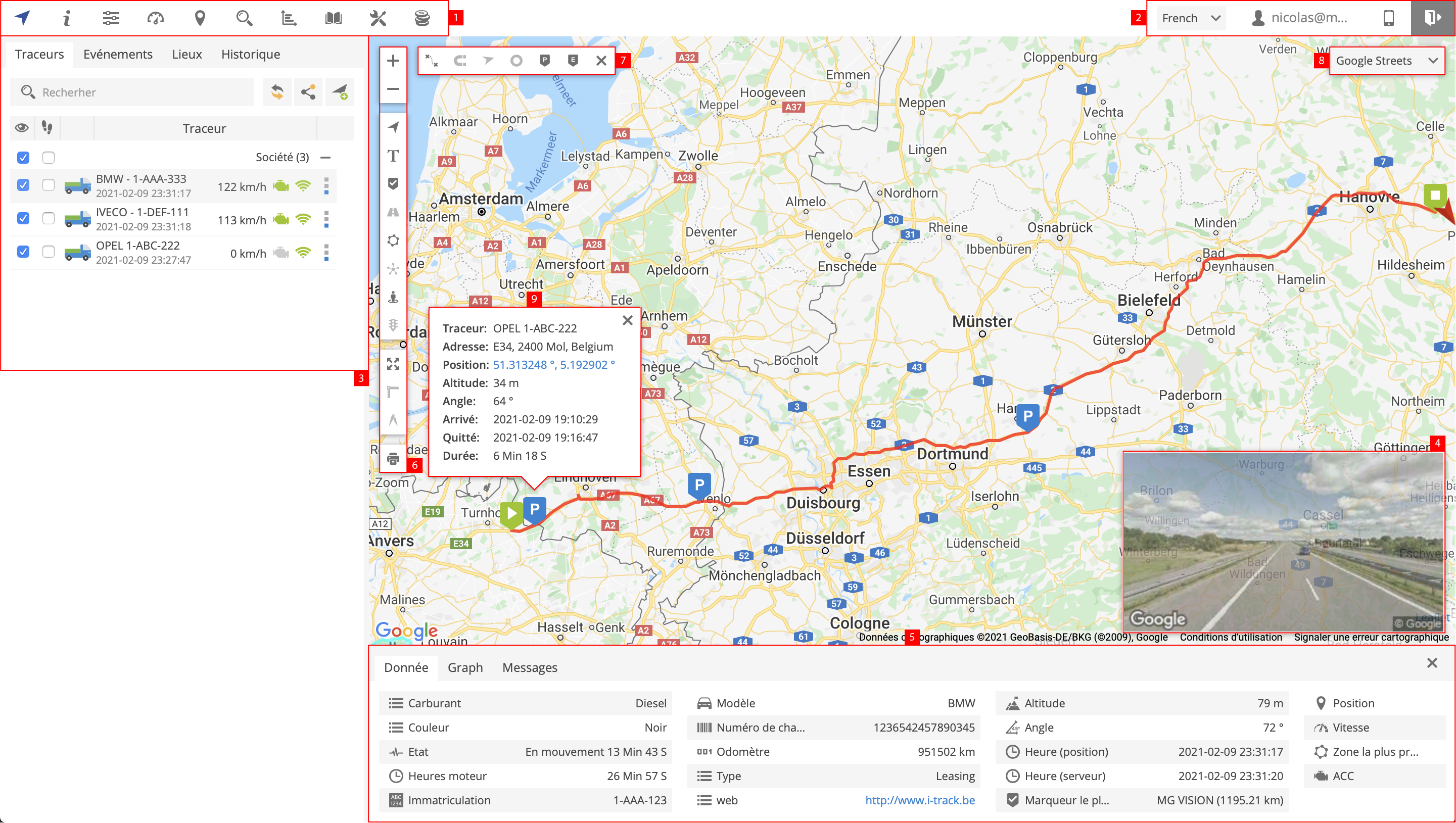Open the Google Streets map type dropdown
Image resolution: width=1456 pixels, height=823 pixels.
[x=1386, y=61]
